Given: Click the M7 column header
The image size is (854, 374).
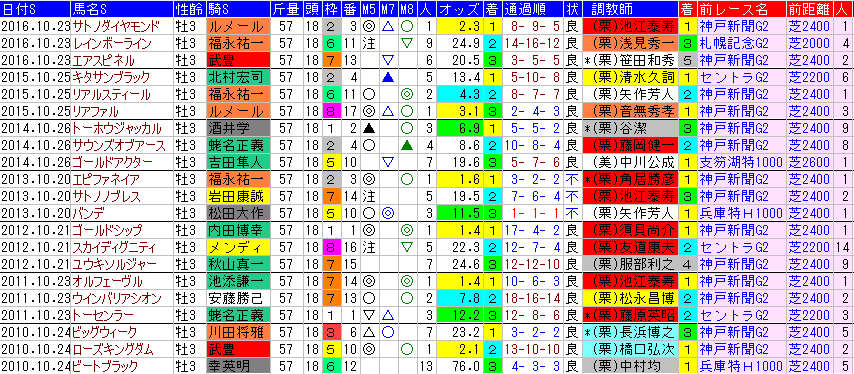Looking at the screenshot, I should (388, 9).
